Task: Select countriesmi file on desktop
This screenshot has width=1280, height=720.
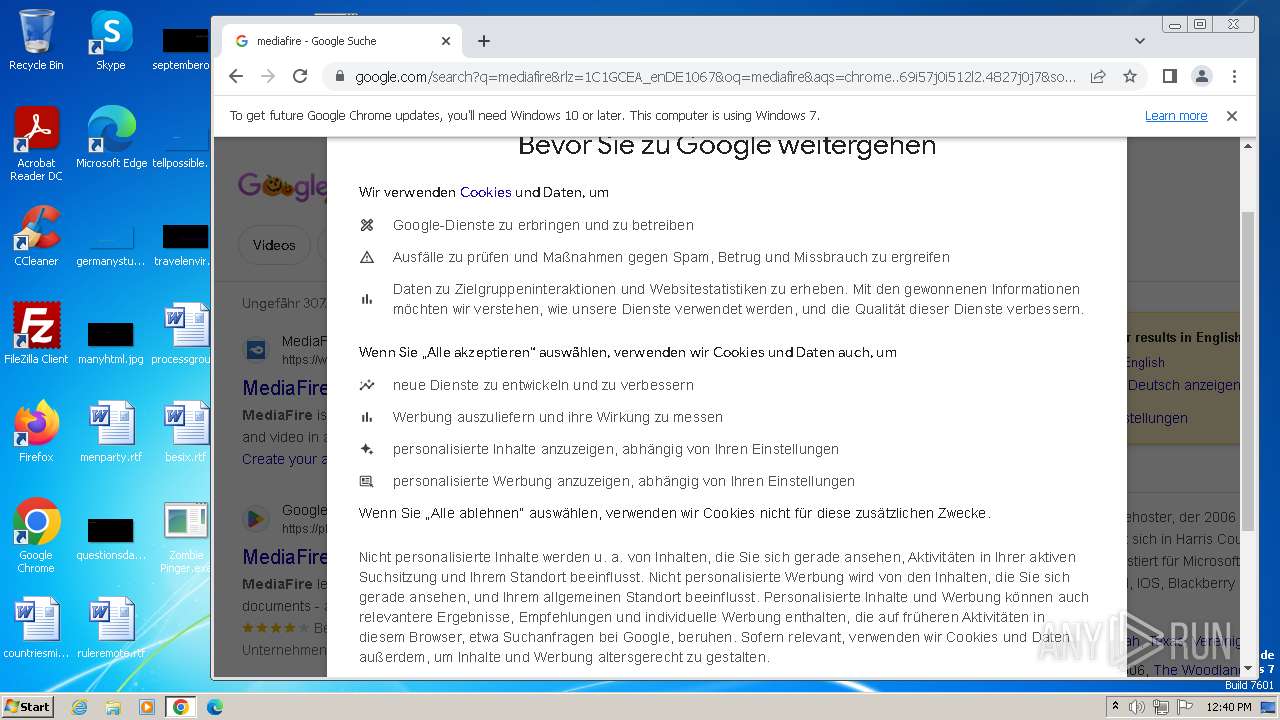Action: coord(36,627)
